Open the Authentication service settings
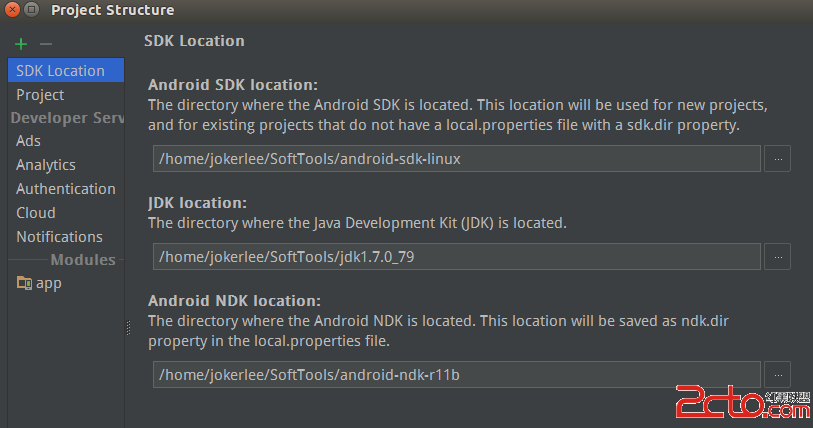Screen dimensions: 813x428 coord(66,189)
